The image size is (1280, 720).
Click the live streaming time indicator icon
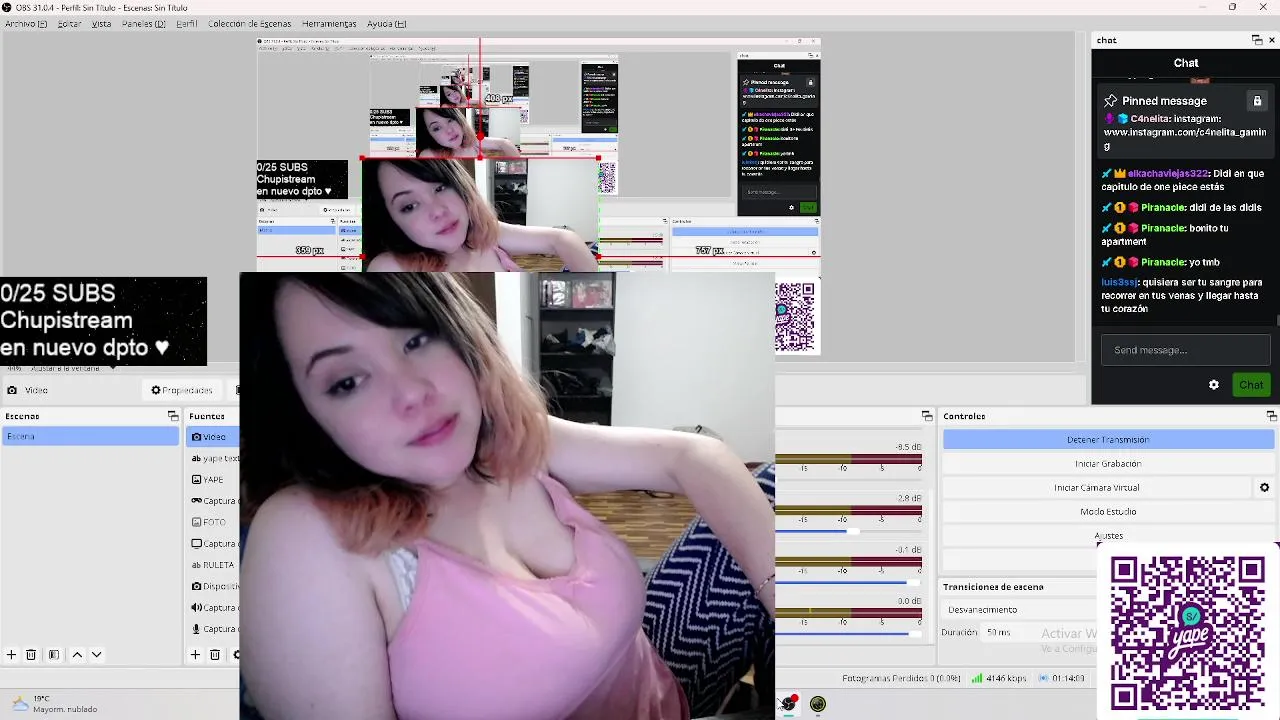(x=1043, y=678)
